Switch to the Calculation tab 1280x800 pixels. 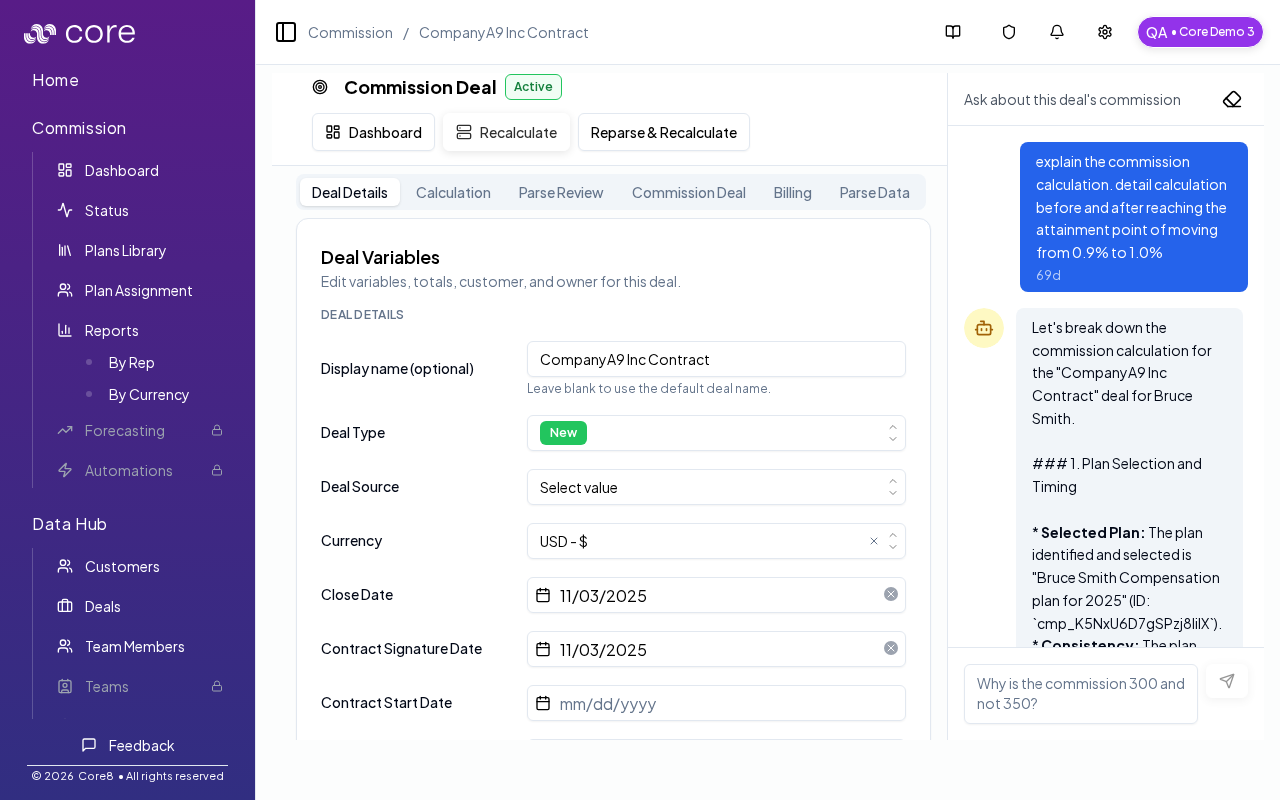click(453, 192)
